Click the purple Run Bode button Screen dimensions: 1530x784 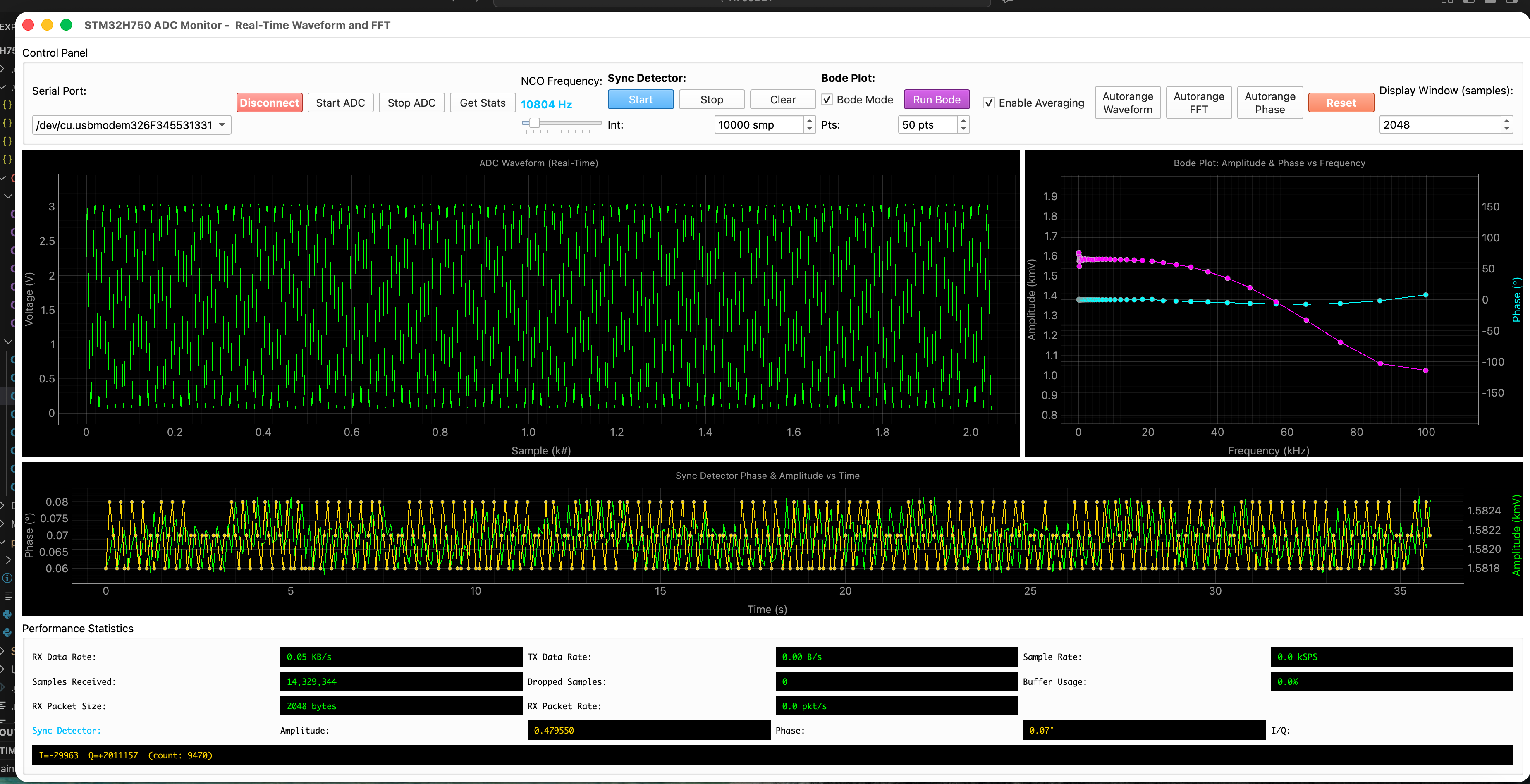click(936, 99)
